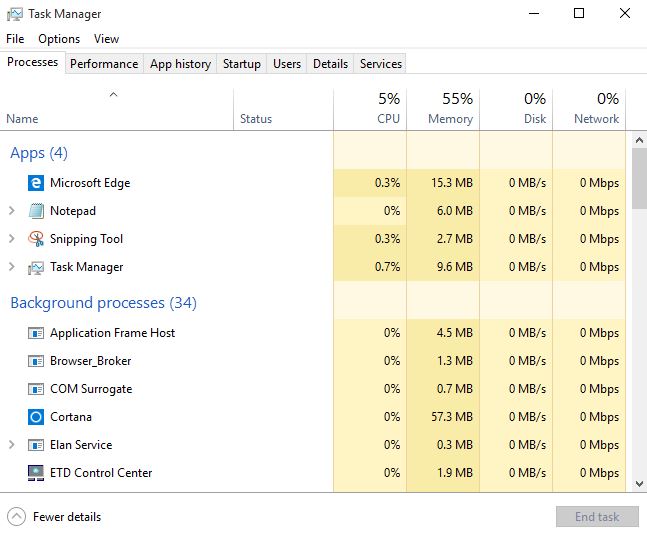Select the Snipping Tool scissors icon
This screenshot has height=539, width=647.
[36, 239]
